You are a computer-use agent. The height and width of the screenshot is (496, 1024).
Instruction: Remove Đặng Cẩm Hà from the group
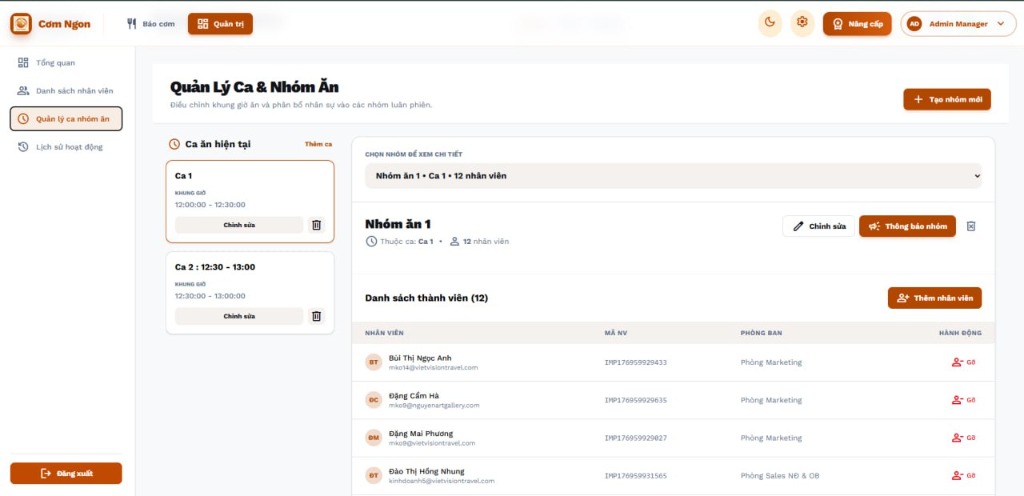pyautogui.click(x=963, y=400)
